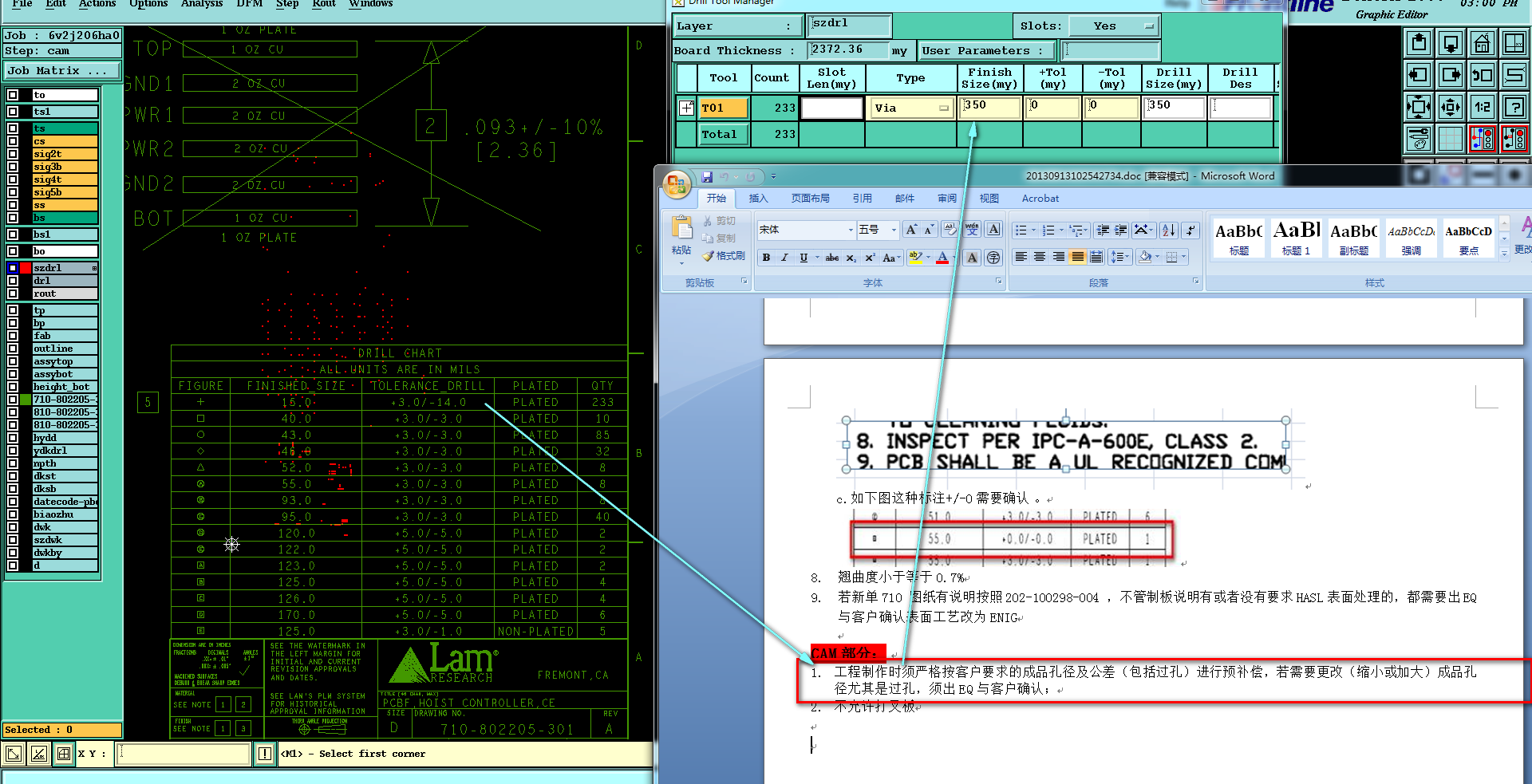
Task: Click the pan left icon in Graphic Editor
Action: pyautogui.click(x=1419, y=75)
